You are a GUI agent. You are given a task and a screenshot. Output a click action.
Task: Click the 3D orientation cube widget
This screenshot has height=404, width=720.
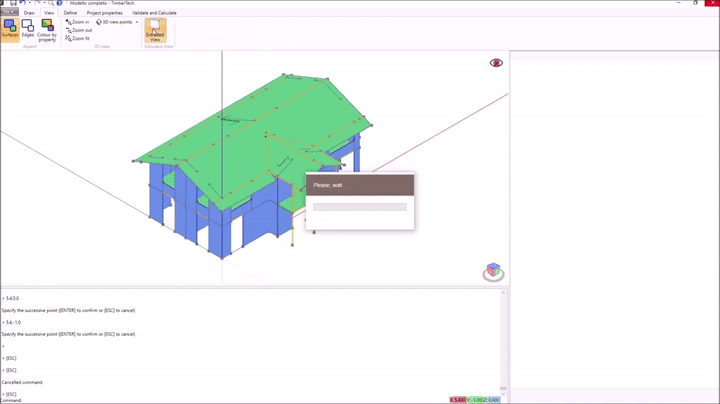click(493, 271)
